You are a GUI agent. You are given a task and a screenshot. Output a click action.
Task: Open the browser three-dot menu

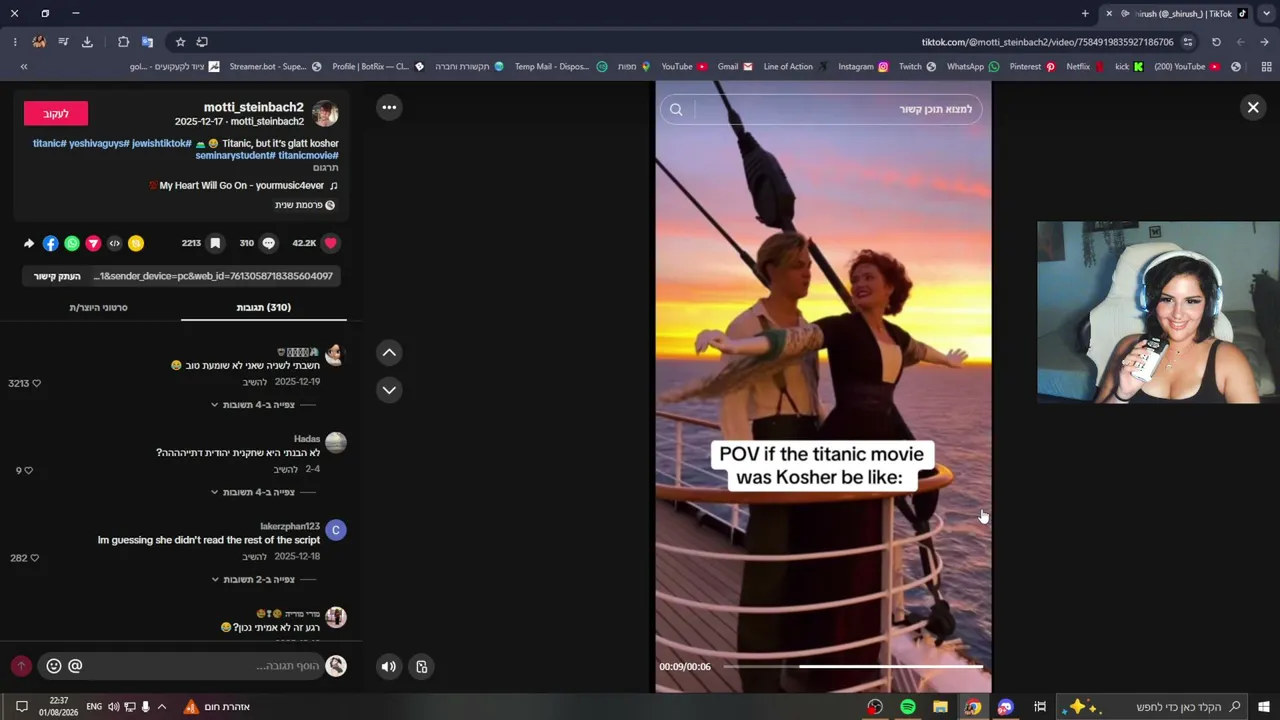[x=15, y=42]
